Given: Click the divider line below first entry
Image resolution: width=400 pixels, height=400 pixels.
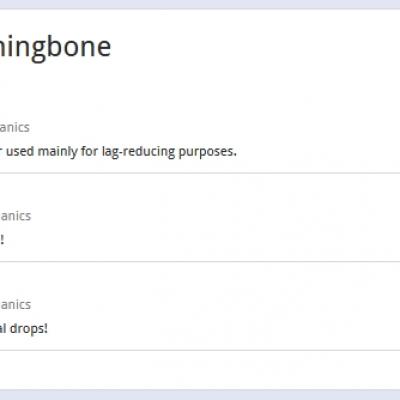Looking at the screenshot, I should [x=200, y=173].
